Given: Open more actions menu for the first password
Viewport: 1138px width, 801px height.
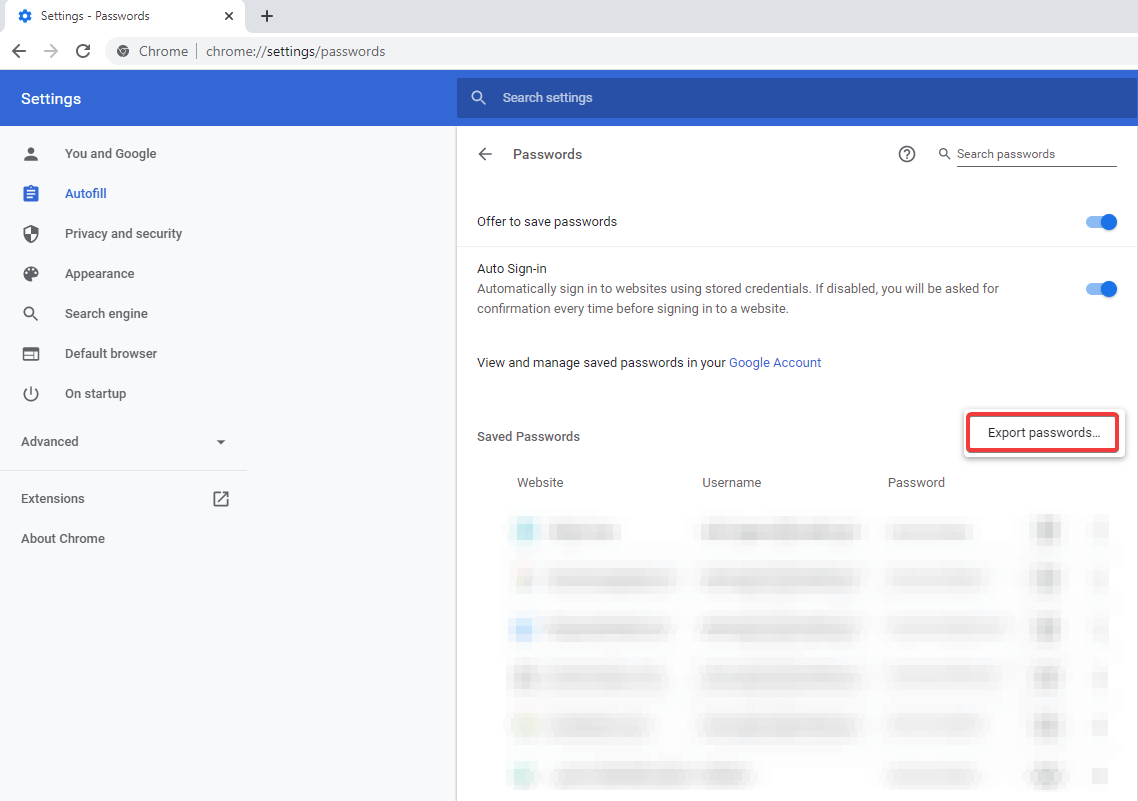Looking at the screenshot, I should coord(1100,530).
